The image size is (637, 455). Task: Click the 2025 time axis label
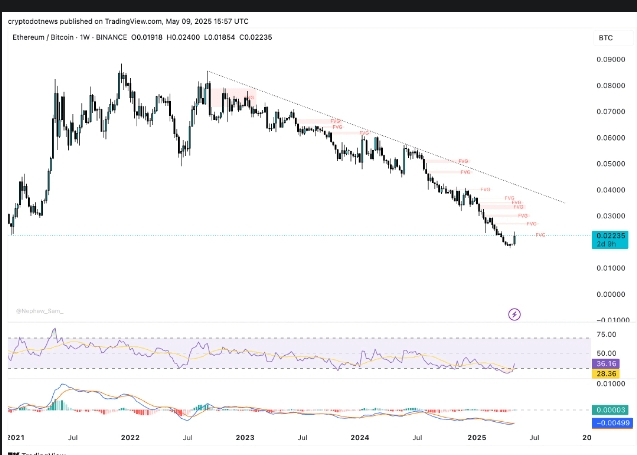click(x=477, y=438)
